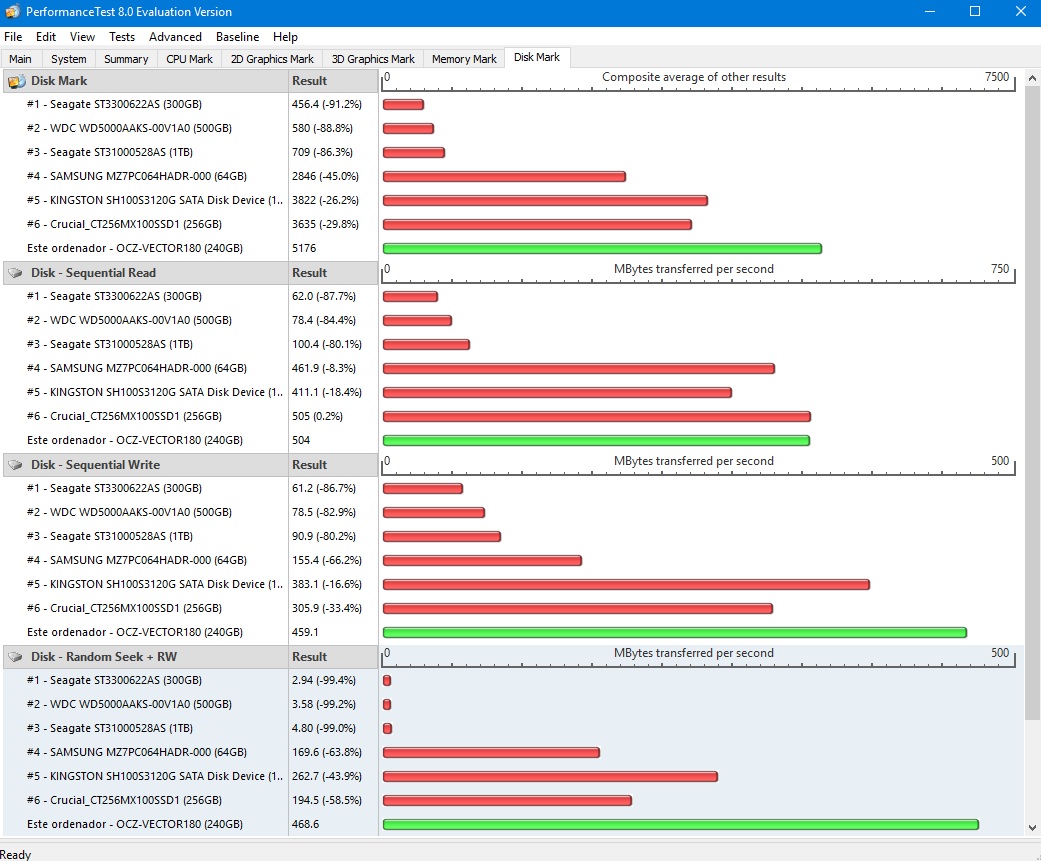
Task: Click the scroll up arrow of the vertical scrollbar
Action: click(x=1033, y=77)
